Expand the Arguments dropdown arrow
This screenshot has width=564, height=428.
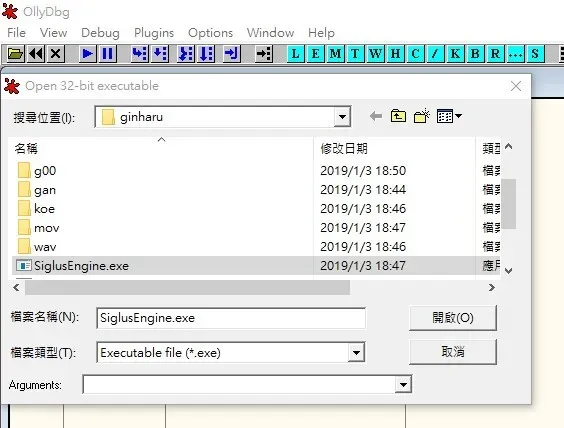[x=403, y=384]
